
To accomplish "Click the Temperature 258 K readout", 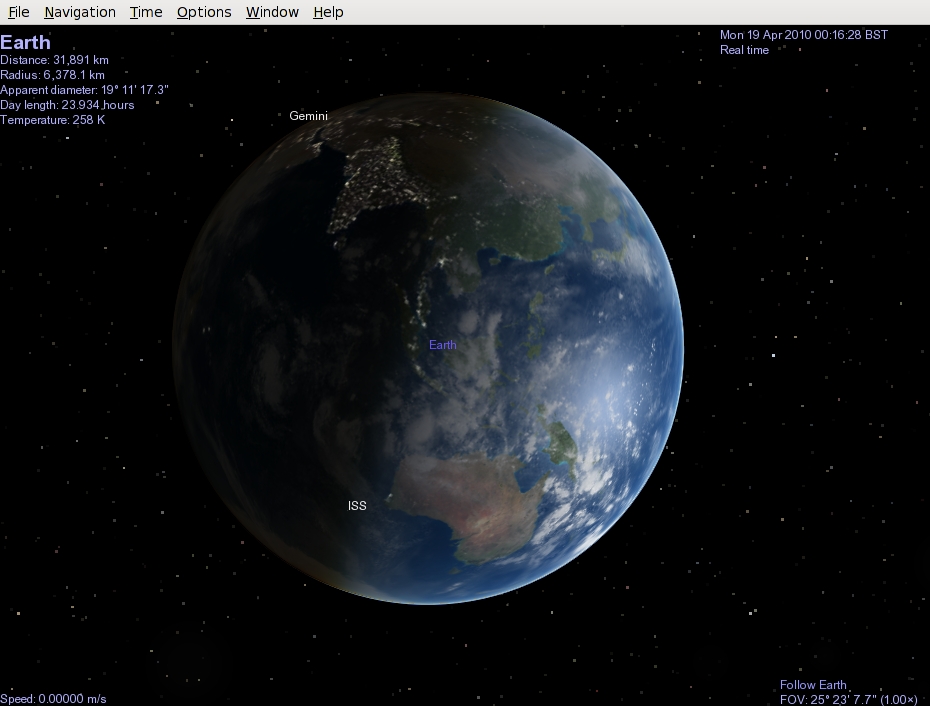I will click(52, 120).
